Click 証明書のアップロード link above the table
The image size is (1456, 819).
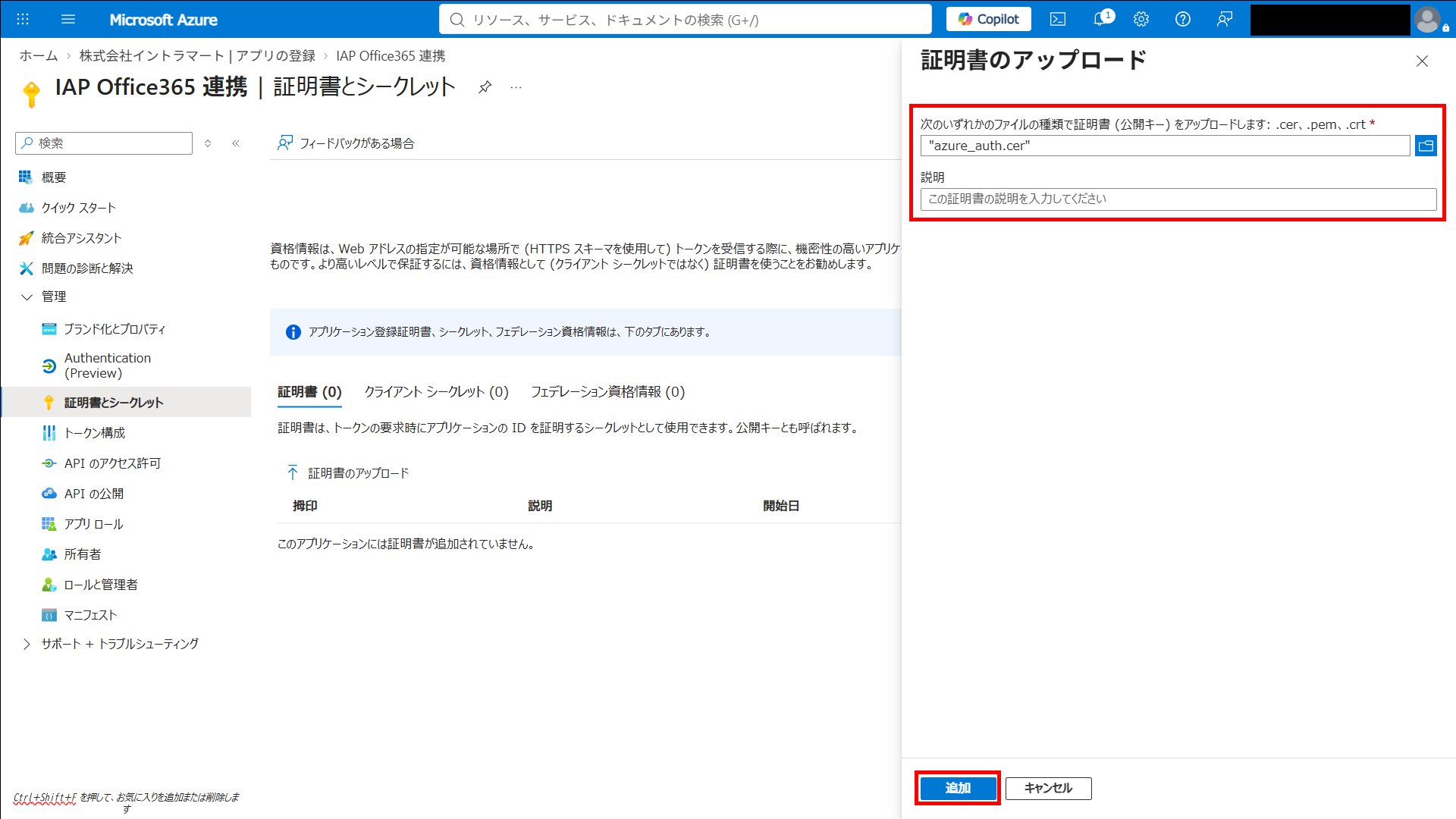pos(348,473)
